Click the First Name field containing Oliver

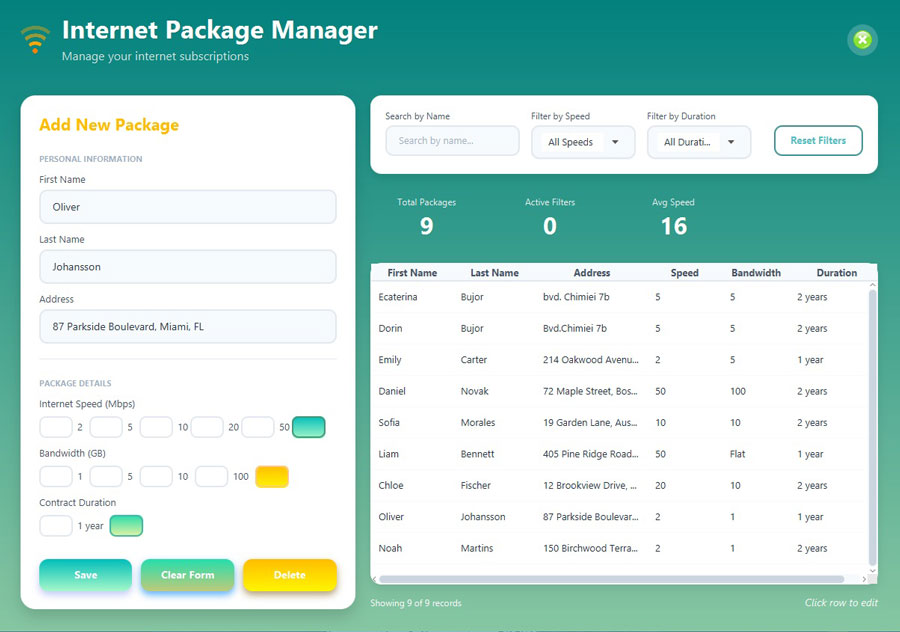(187, 206)
